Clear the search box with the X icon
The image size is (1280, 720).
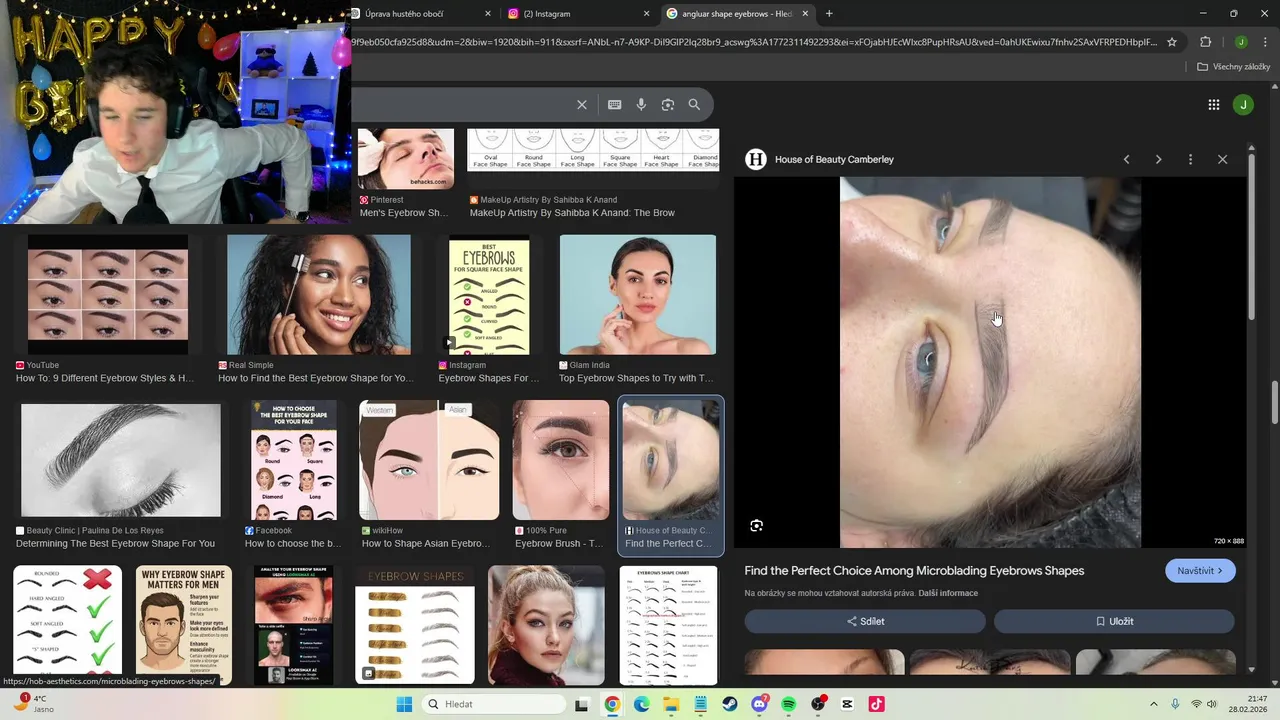click(582, 105)
